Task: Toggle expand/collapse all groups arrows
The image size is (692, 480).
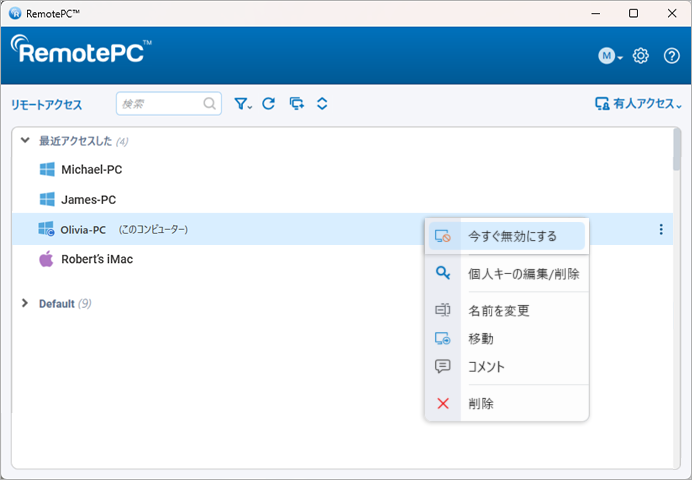Action: [322, 104]
